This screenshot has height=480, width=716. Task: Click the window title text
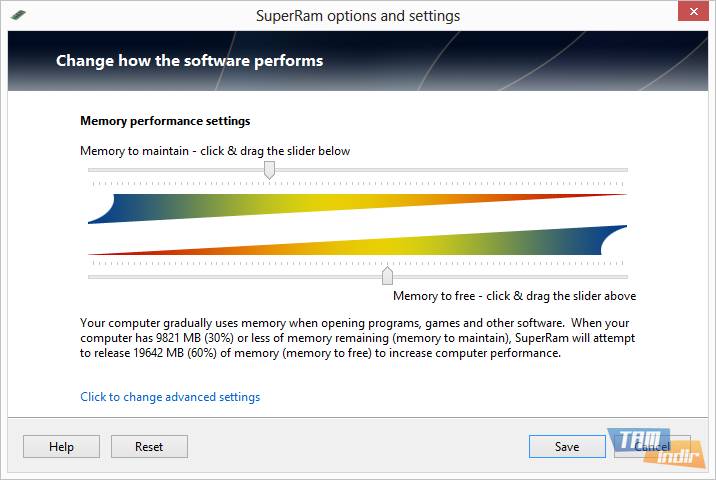tap(358, 16)
